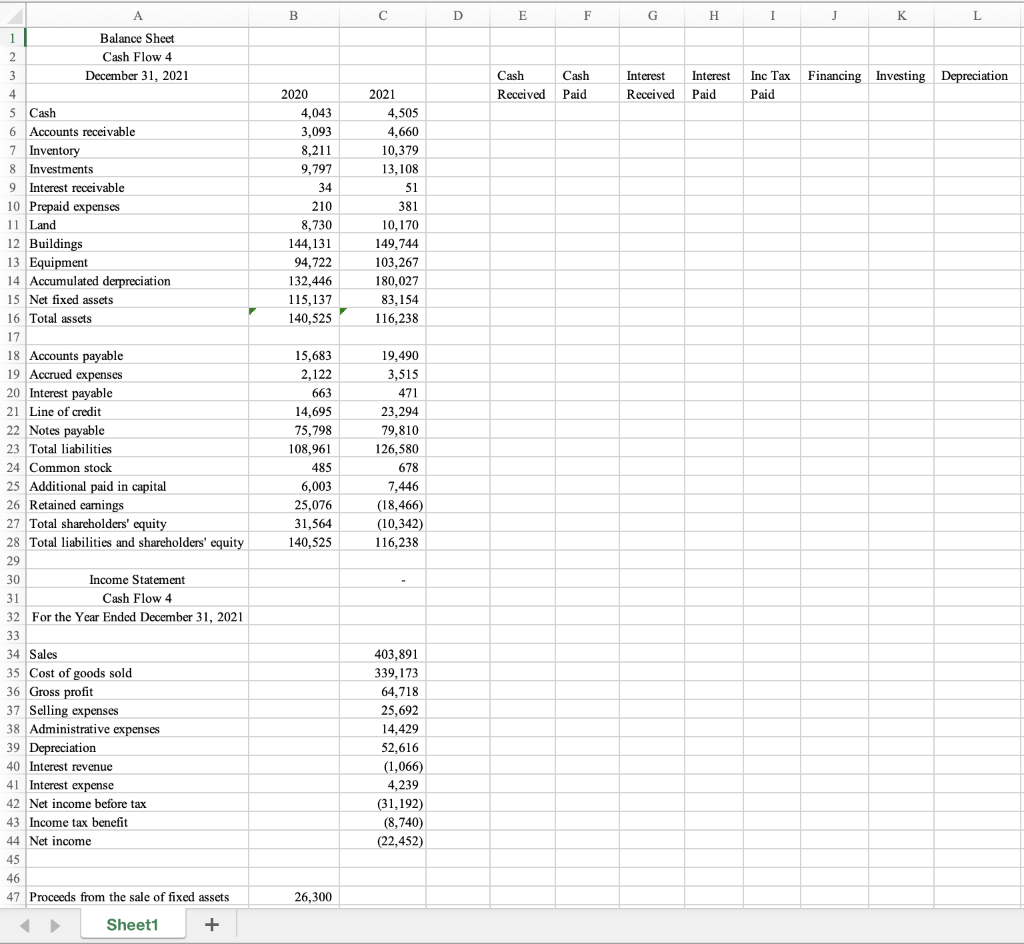Select Investments 2021 value 13,108
This screenshot has height=944, width=1024.
coord(383,168)
